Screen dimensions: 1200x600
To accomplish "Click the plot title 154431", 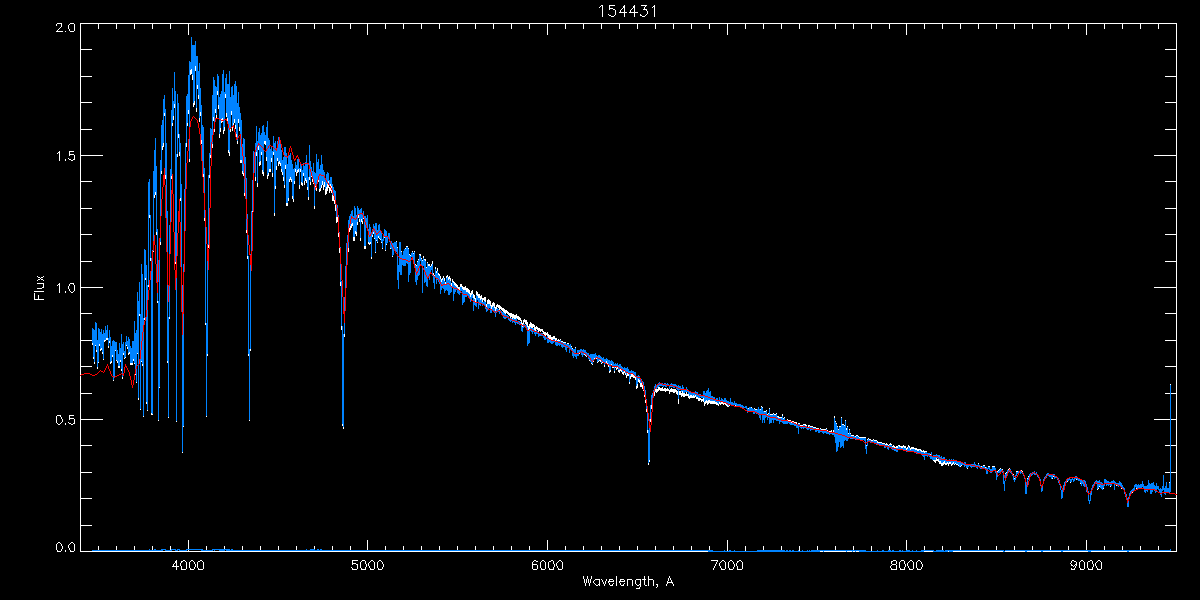I will [x=627, y=10].
